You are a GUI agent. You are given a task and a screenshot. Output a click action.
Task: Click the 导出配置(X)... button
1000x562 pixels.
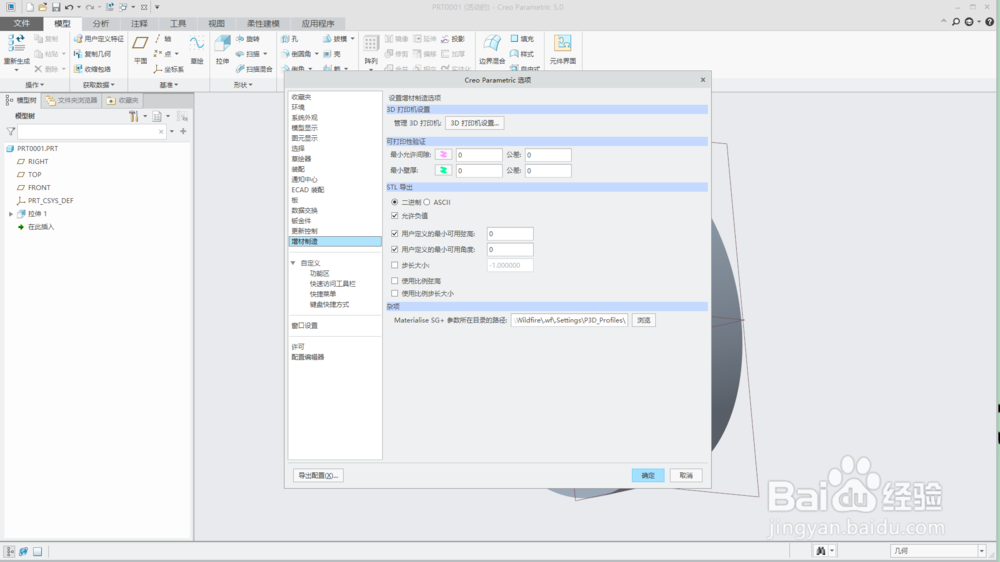[318, 475]
